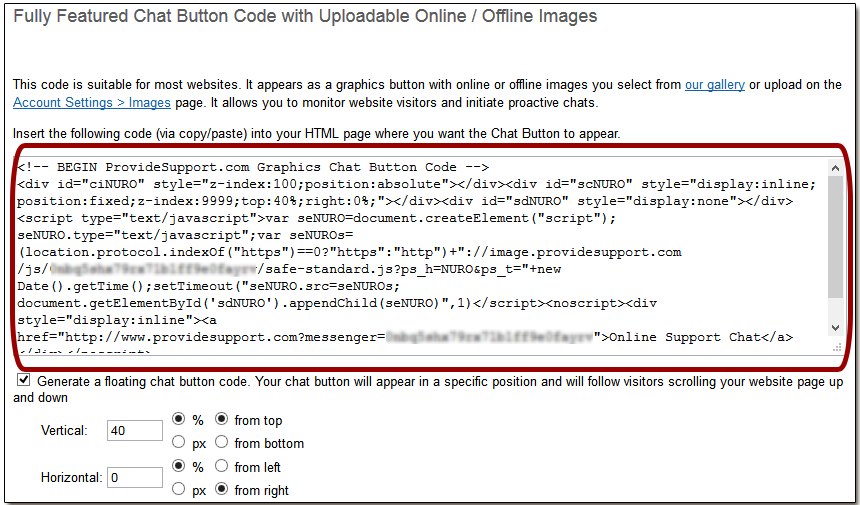Toggle 'Generate a floating chat button code' checkbox
This screenshot has height=505, width=860.
[24, 380]
